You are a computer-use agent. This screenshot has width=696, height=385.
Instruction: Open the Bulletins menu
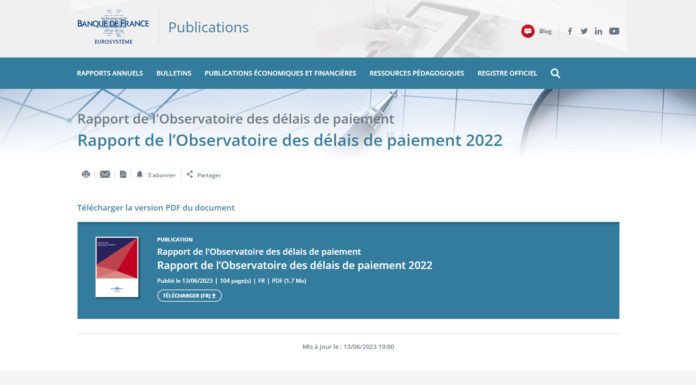pyautogui.click(x=174, y=73)
